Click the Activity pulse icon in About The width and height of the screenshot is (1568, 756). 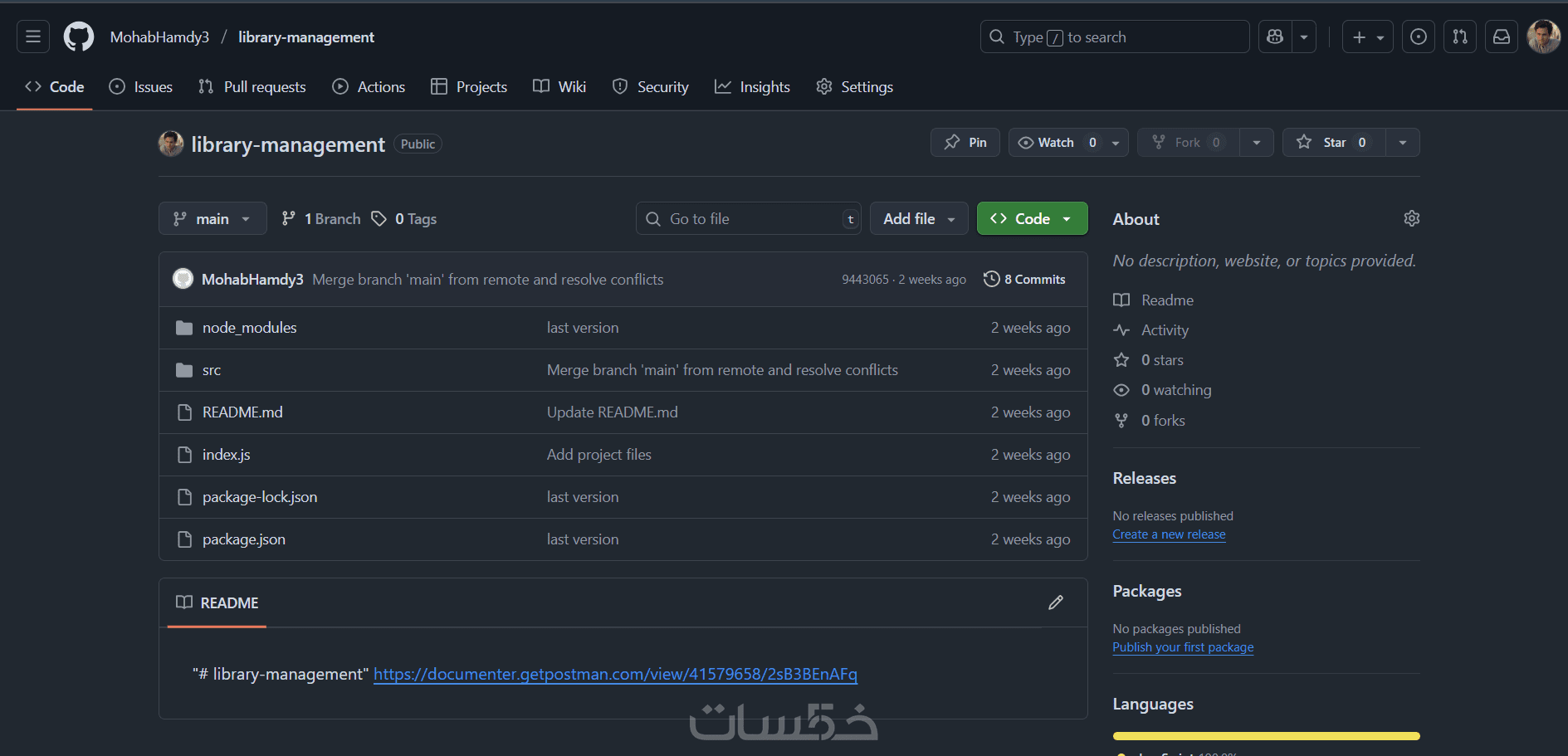(1121, 330)
